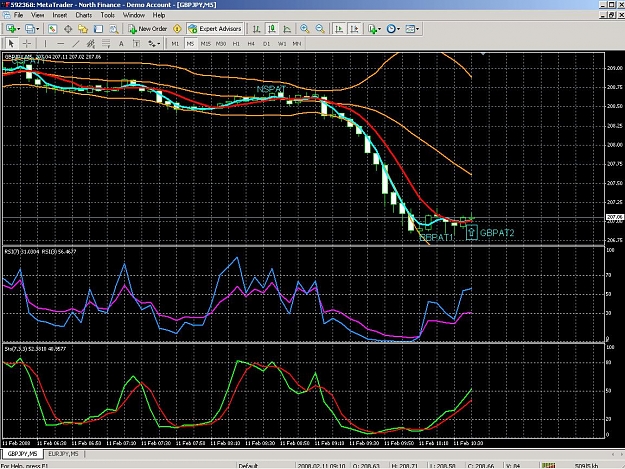Switch to M30 timeframe
This screenshot has height=469, width=625.
(221, 43)
